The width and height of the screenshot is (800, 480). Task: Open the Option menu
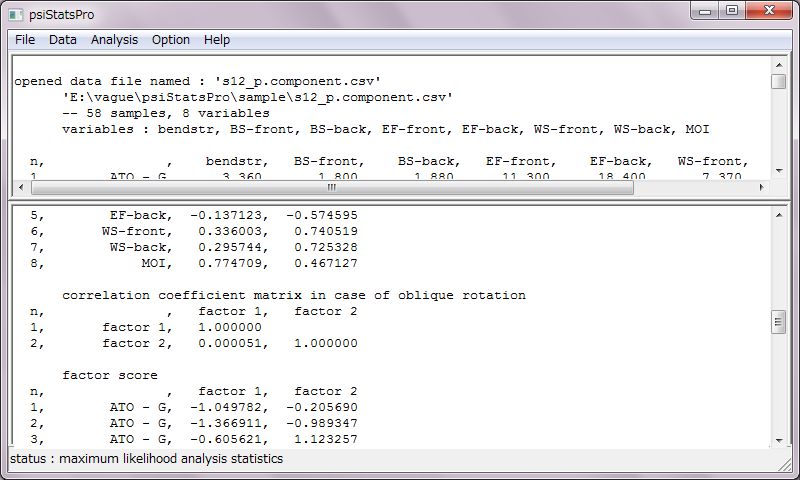coord(170,40)
